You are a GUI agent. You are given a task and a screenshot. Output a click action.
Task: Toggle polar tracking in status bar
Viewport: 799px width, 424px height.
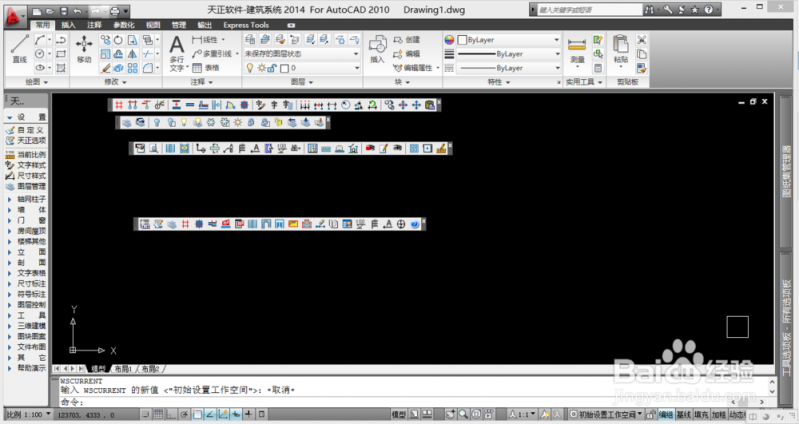(184, 414)
